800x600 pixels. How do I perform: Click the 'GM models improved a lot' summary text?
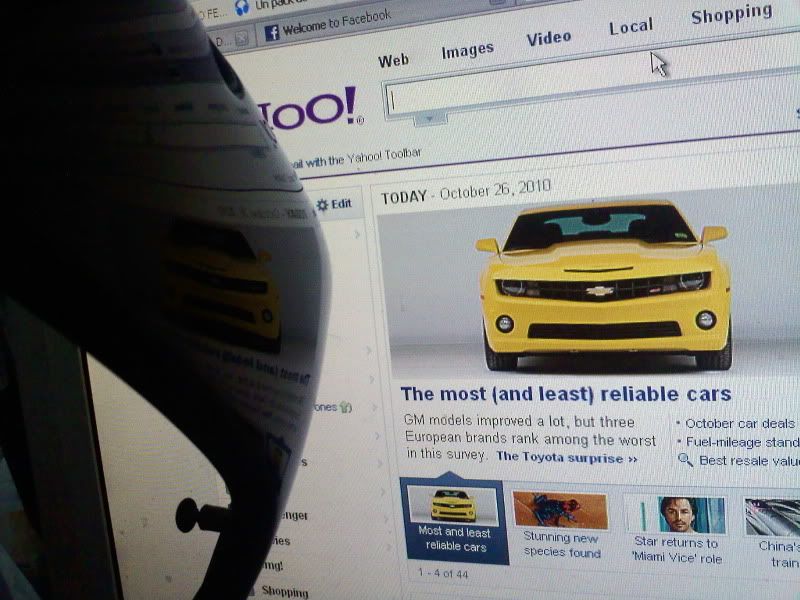point(530,438)
